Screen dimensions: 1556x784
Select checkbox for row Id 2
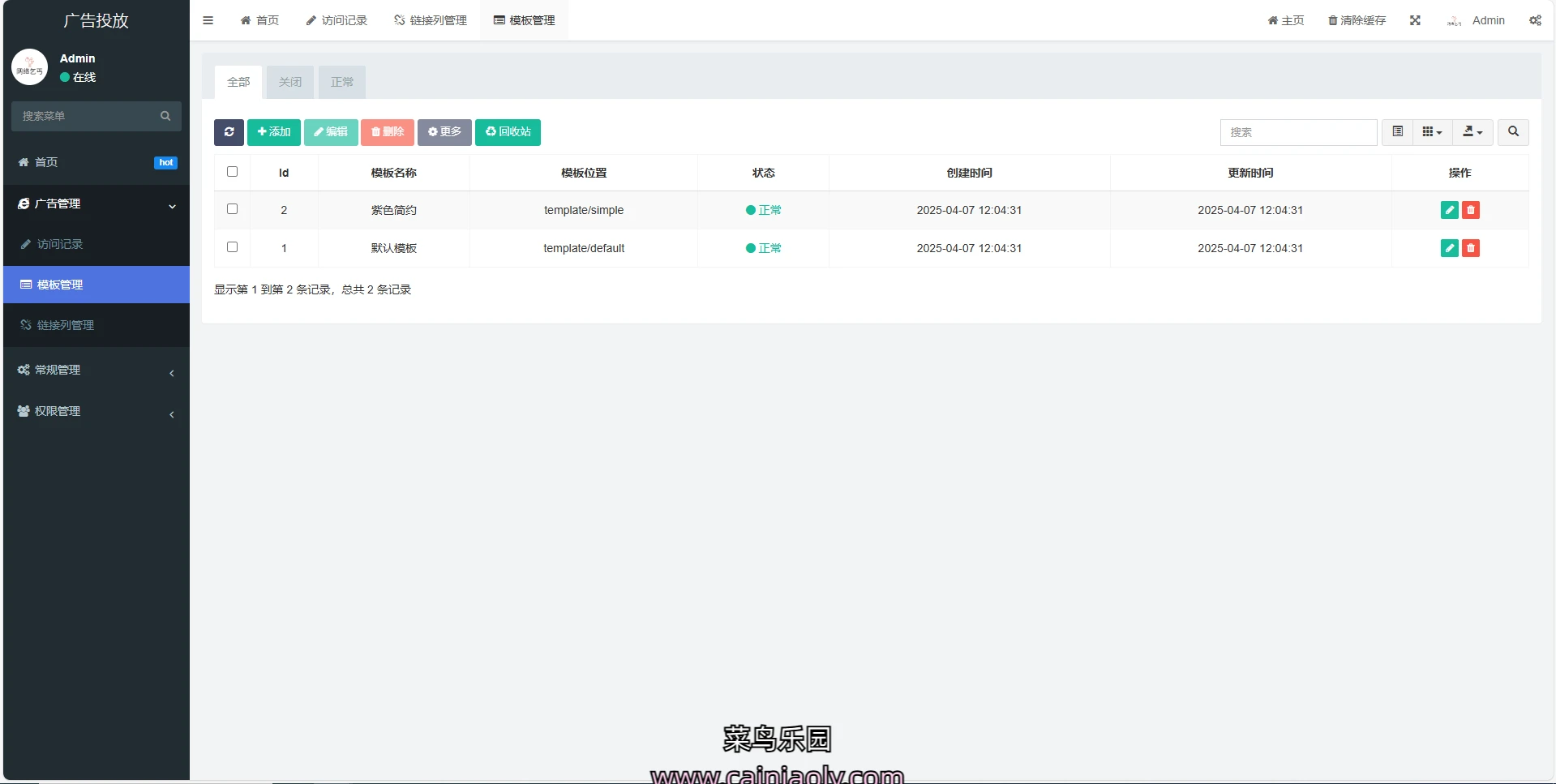click(232, 209)
